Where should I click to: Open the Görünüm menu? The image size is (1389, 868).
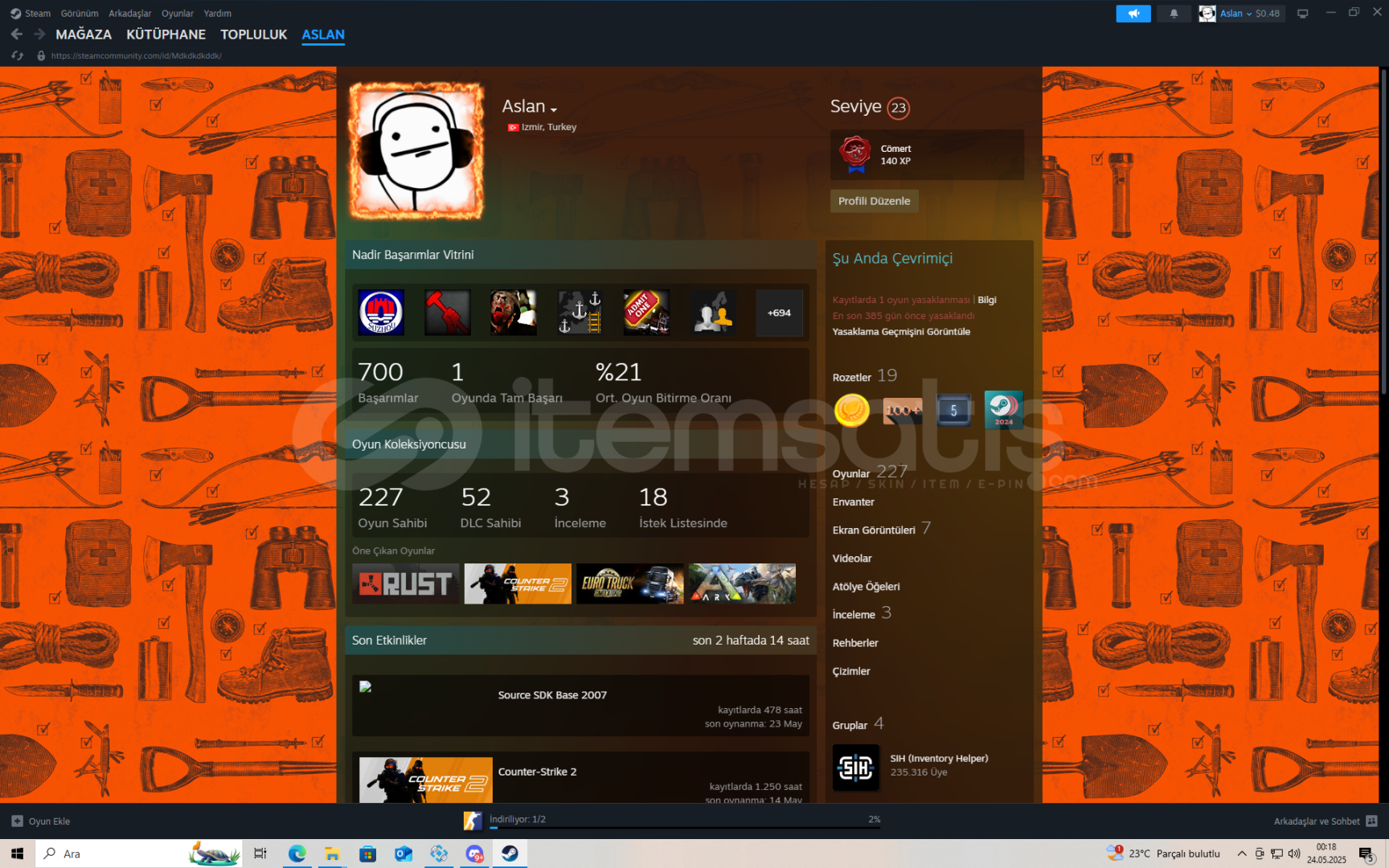pos(80,14)
